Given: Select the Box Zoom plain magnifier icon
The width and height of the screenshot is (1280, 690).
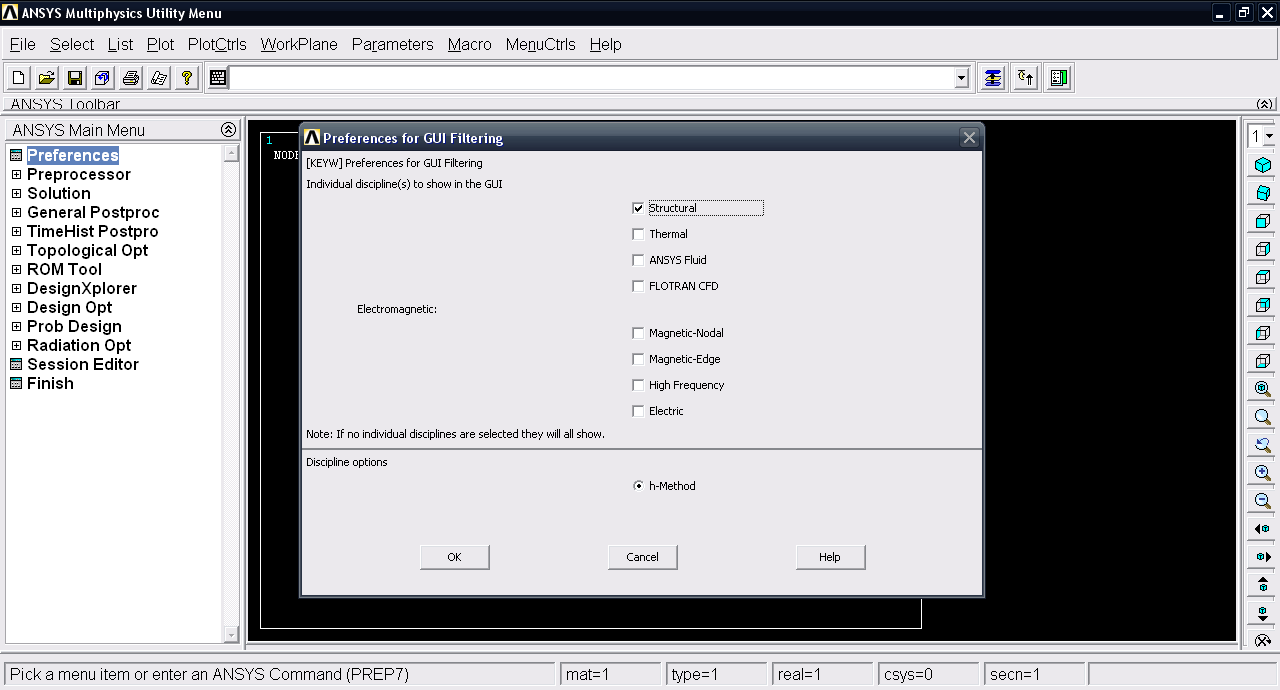Looking at the screenshot, I should (1263, 417).
